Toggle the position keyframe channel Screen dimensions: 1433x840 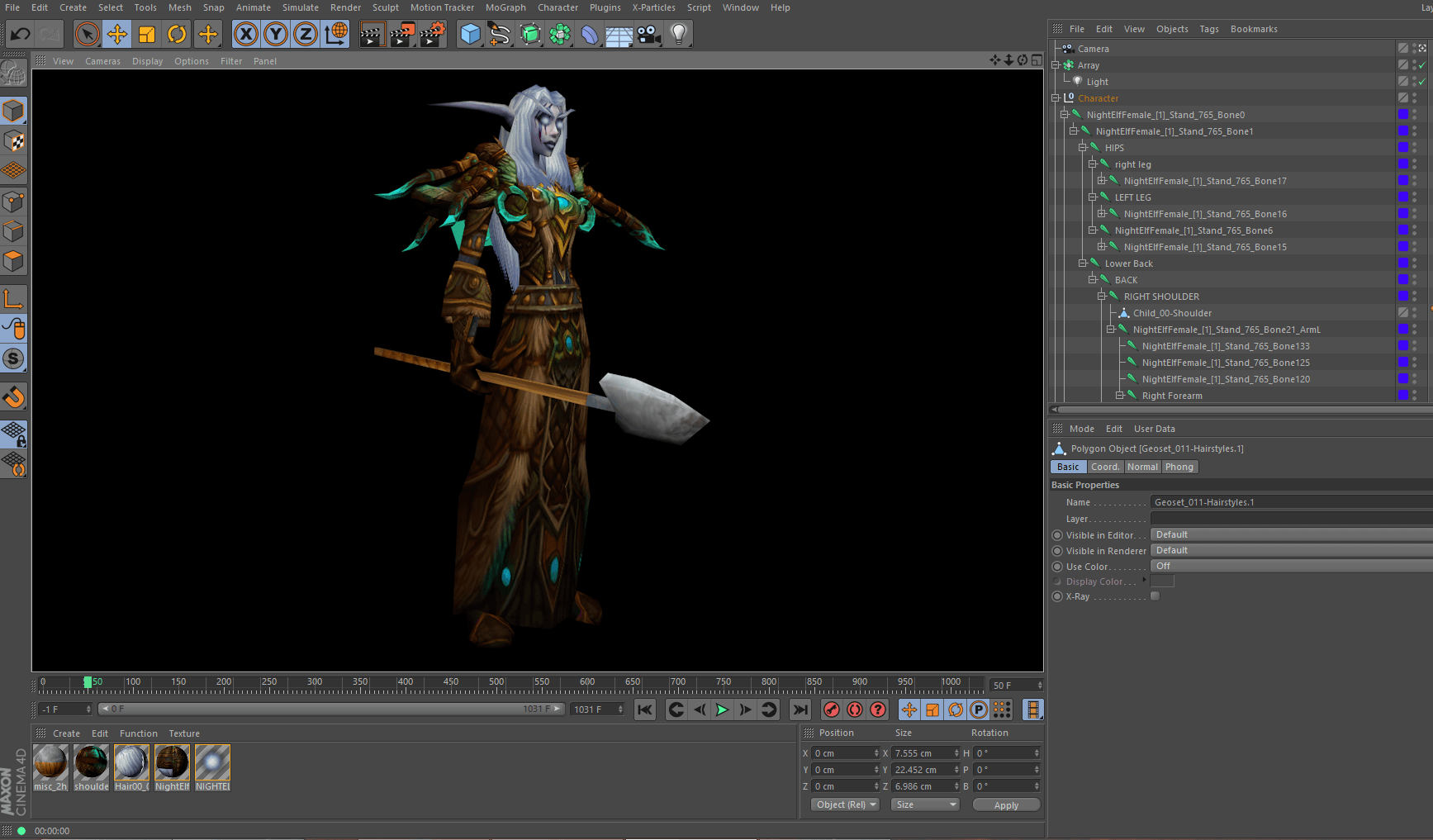909,709
